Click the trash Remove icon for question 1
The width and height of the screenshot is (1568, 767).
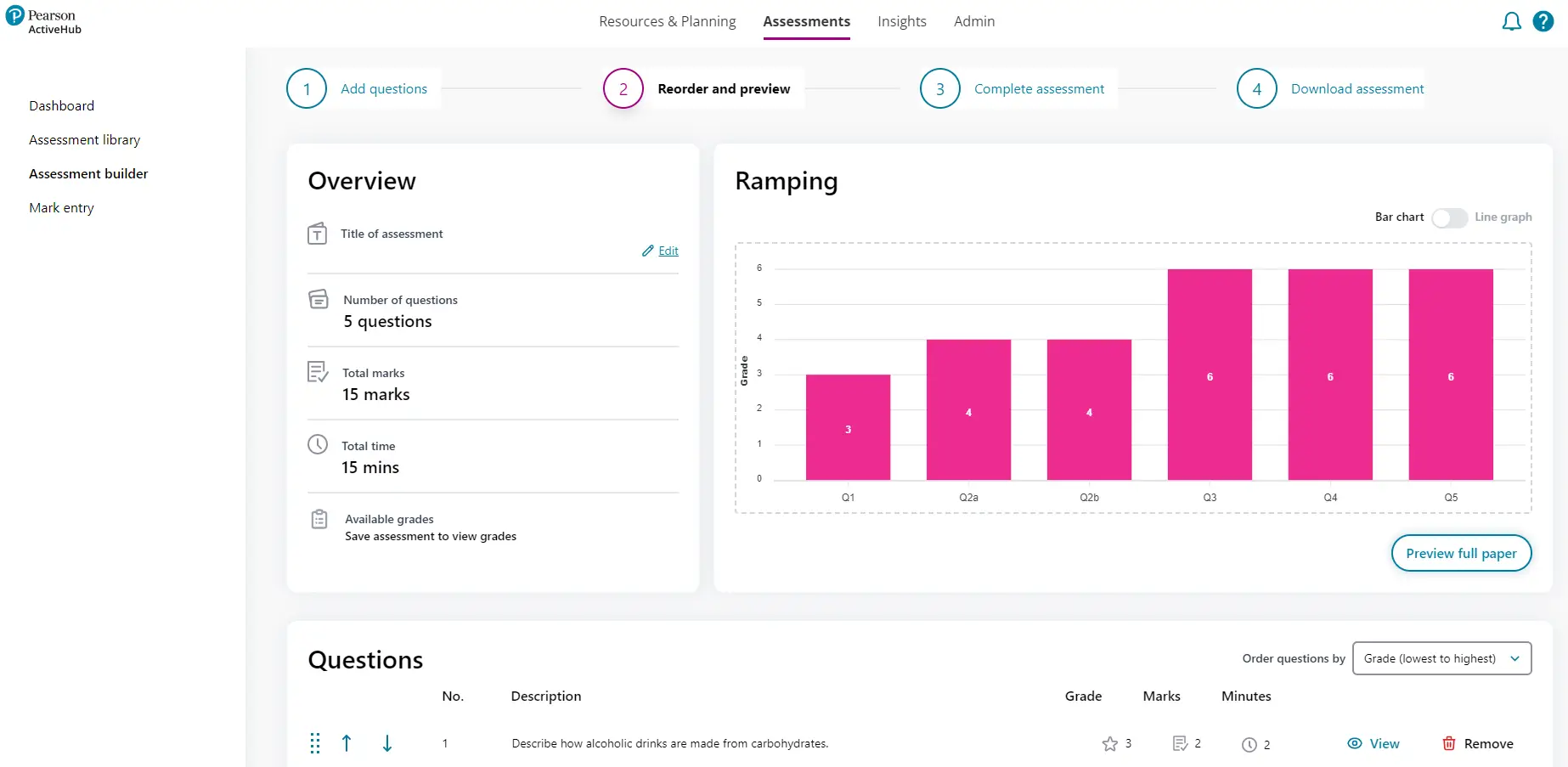(1449, 743)
